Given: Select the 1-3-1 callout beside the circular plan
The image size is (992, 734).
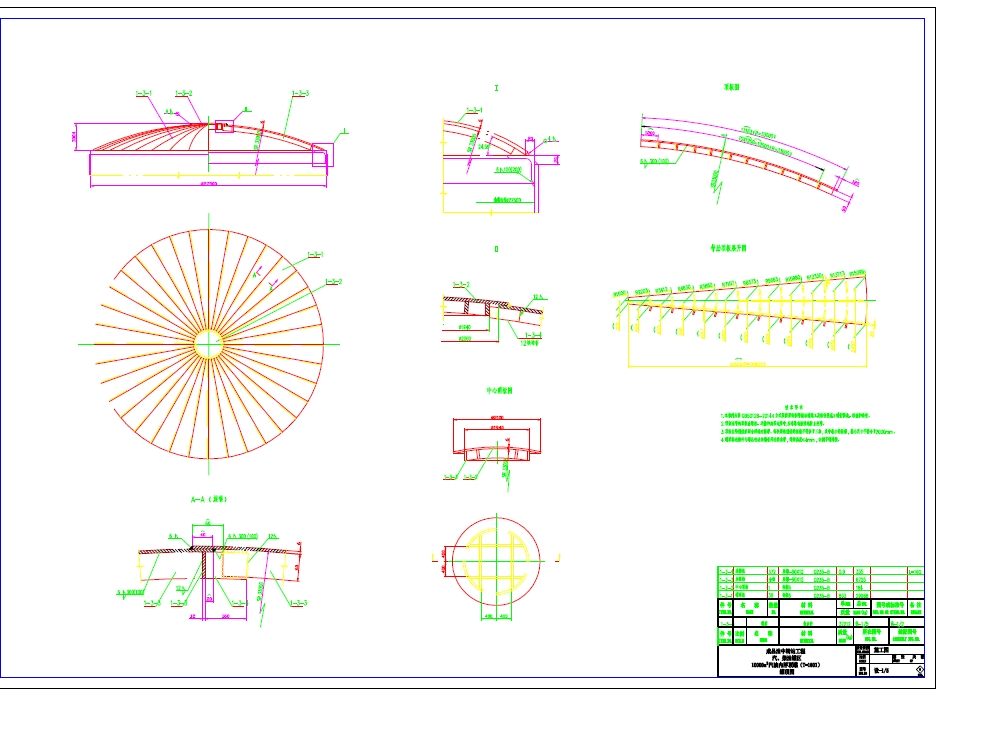Looking at the screenshot, I should click(x=316, y=255).
